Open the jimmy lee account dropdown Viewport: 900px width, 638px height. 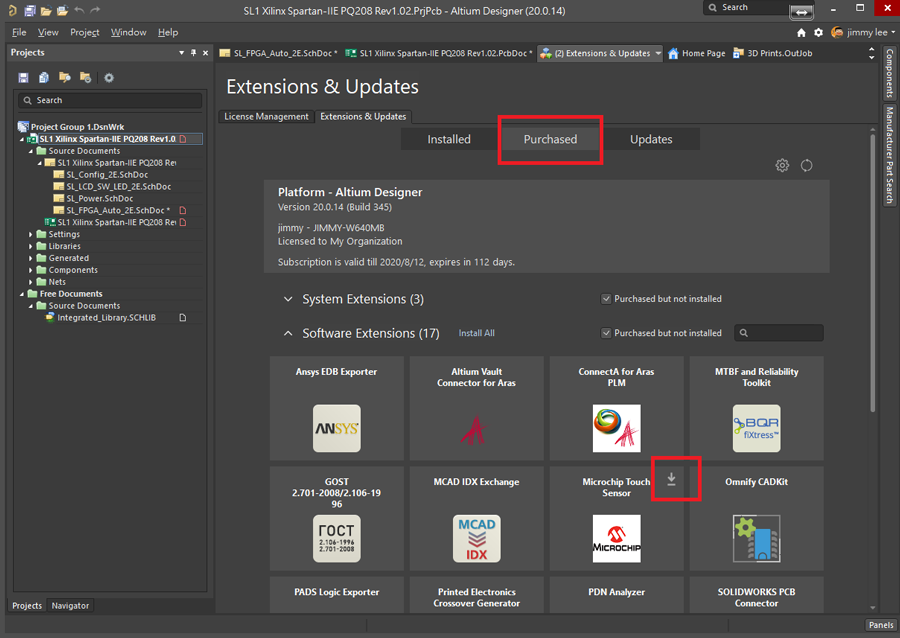(862, 32)
